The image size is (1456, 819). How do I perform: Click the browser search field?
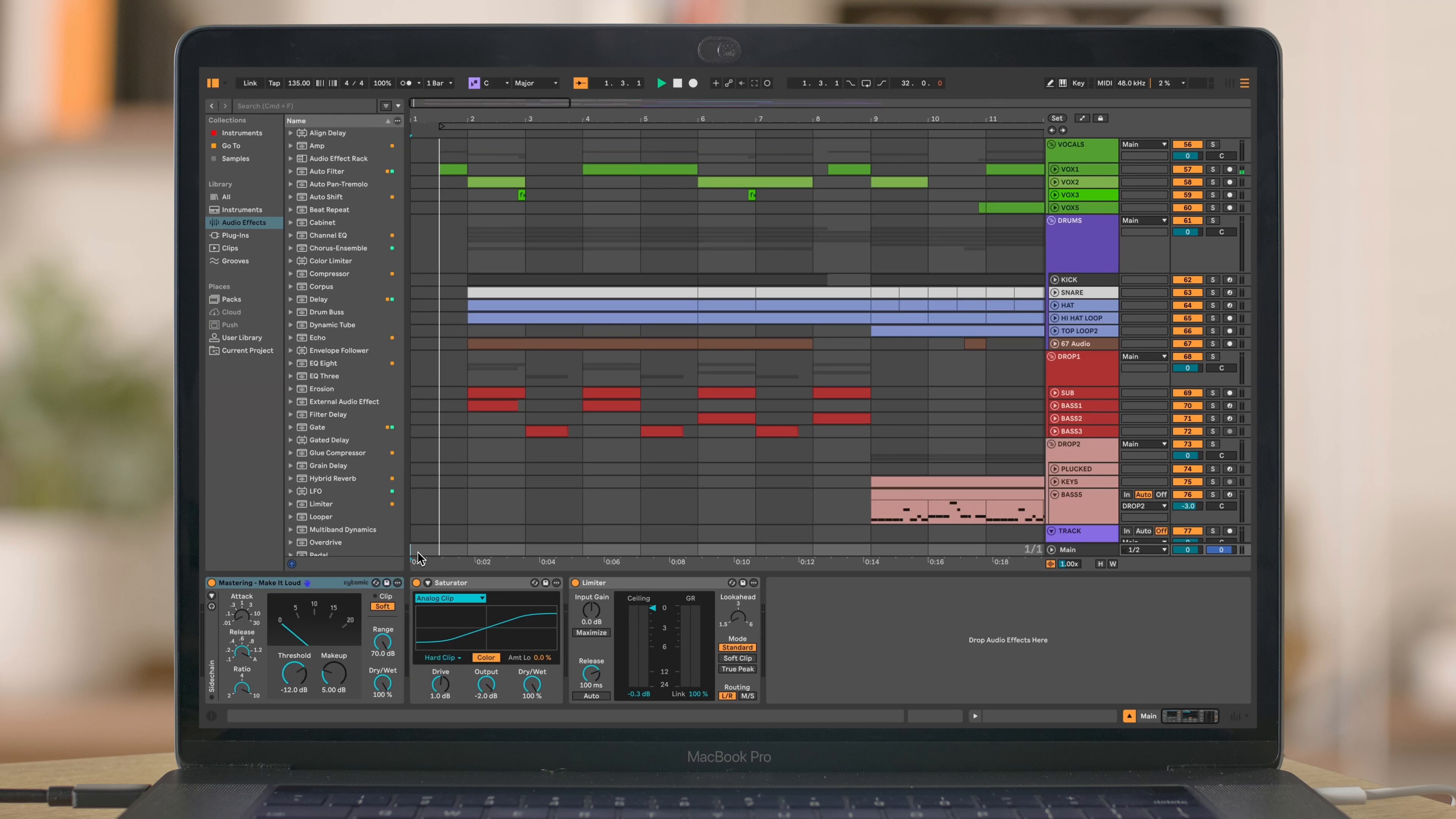point(305,106)
